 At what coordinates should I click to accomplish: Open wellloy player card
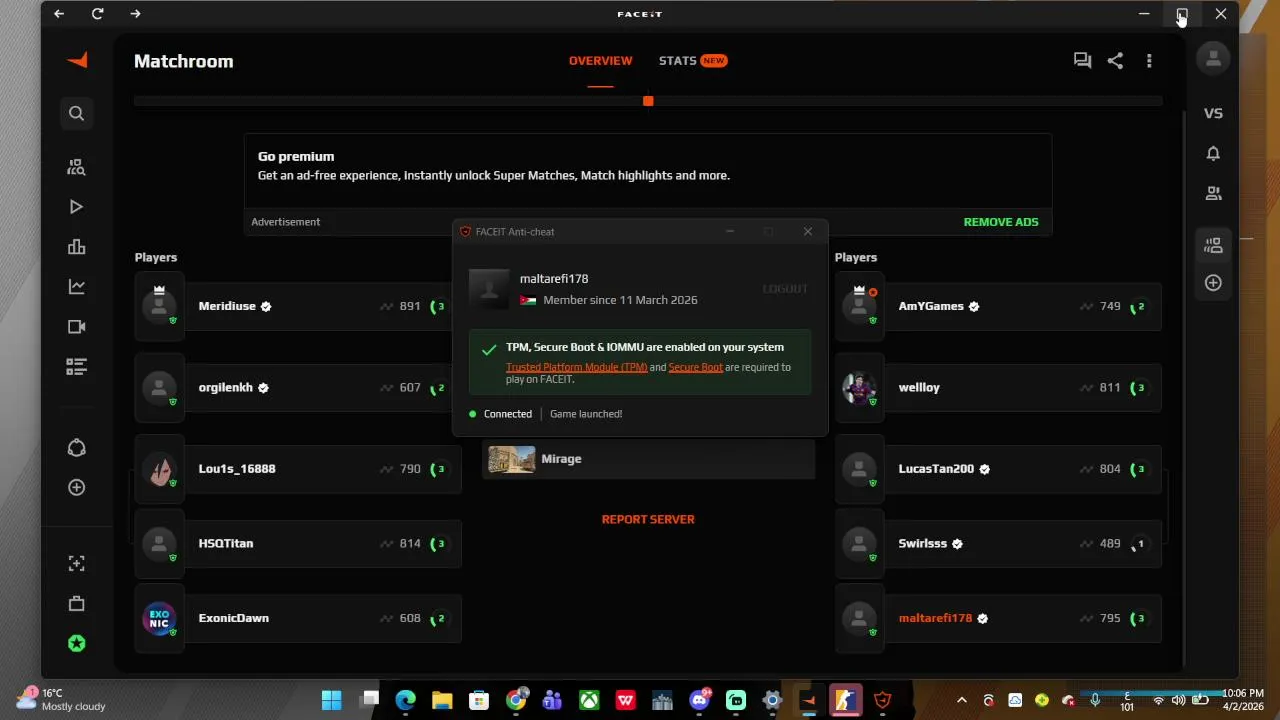998,387
